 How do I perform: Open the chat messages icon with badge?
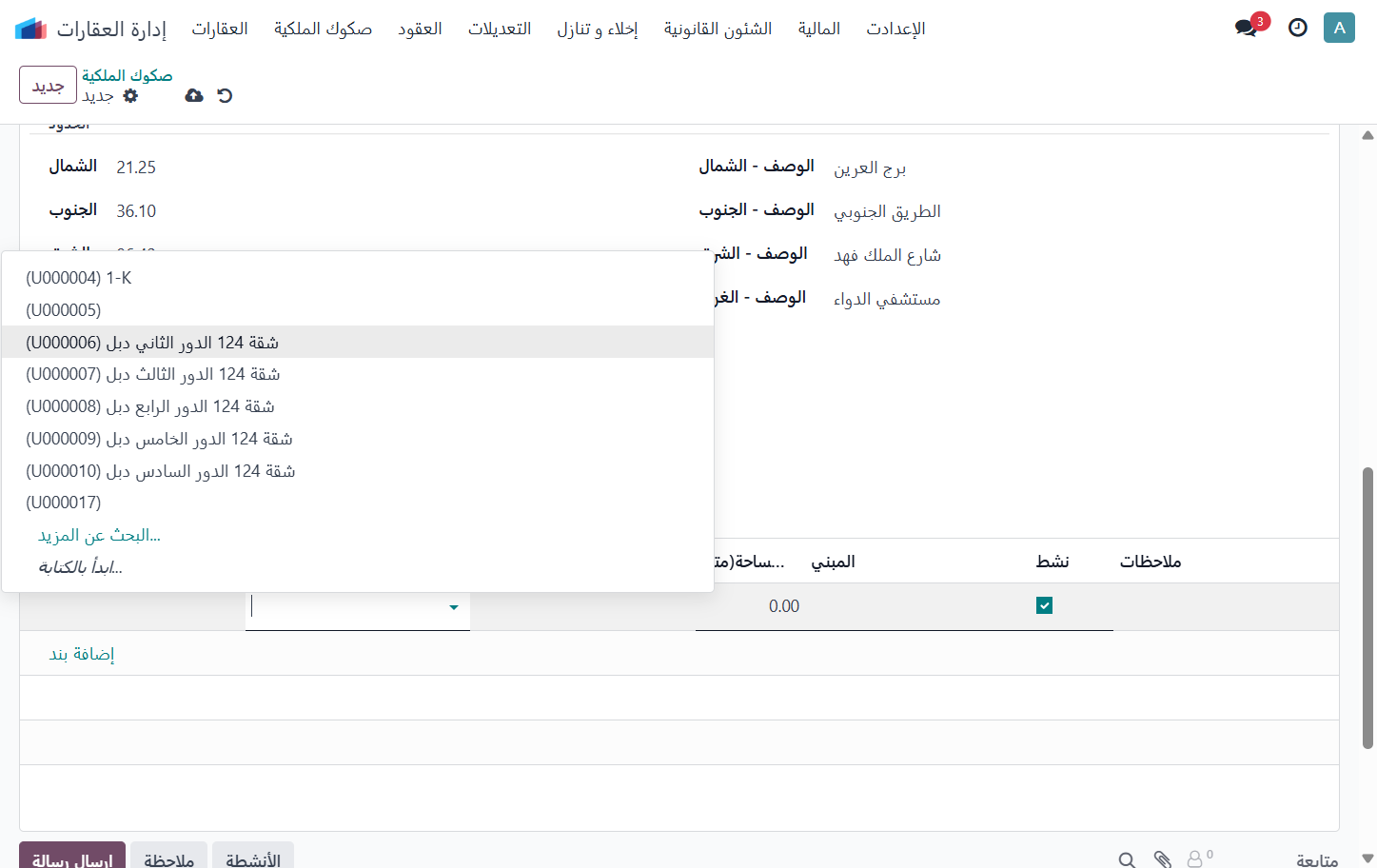[1247, 28]
